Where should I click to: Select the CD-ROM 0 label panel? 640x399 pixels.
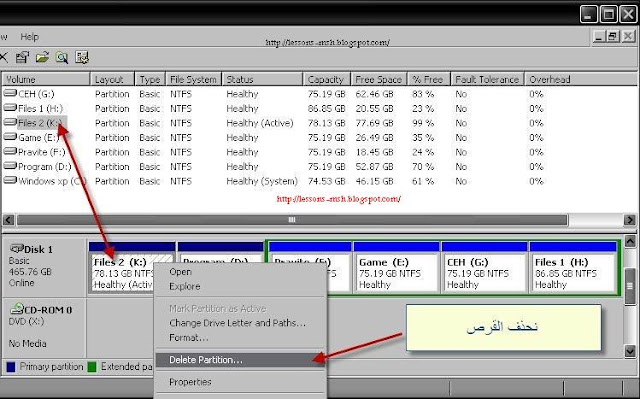(44, 328)
